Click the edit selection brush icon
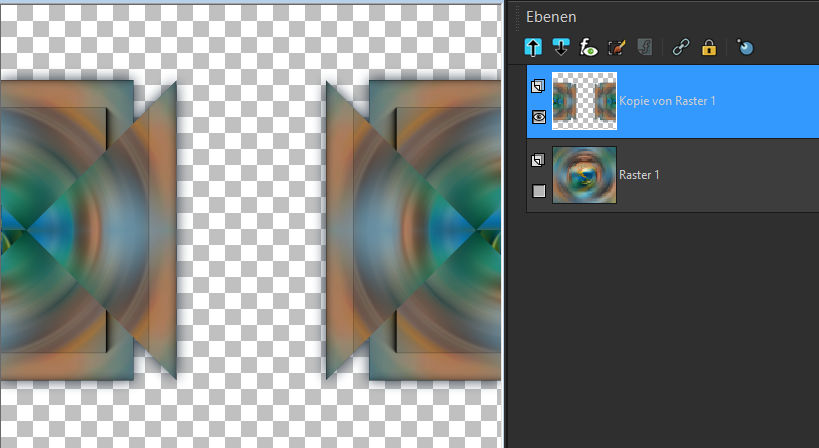 pos(617,48)
